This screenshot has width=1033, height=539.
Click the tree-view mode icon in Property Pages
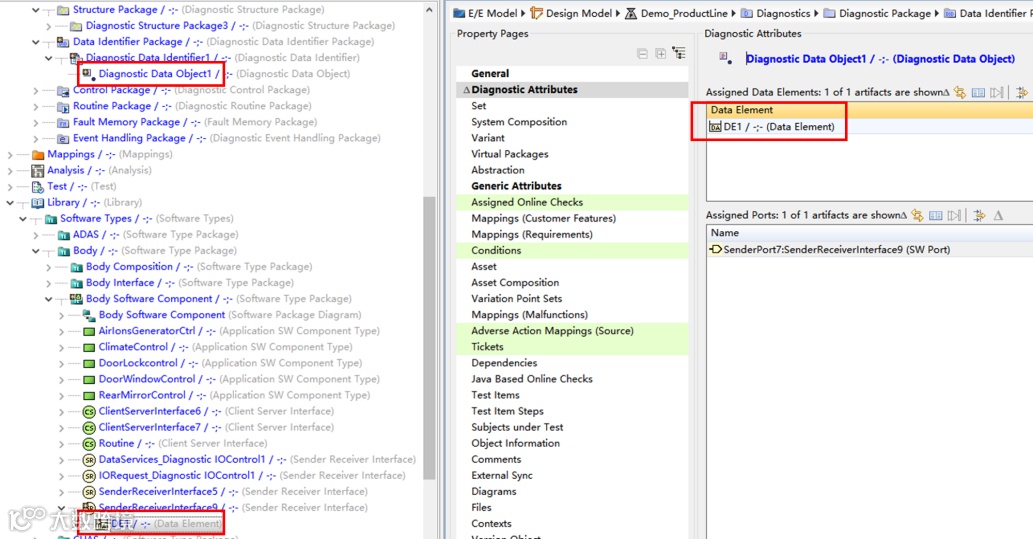point(679,53)
